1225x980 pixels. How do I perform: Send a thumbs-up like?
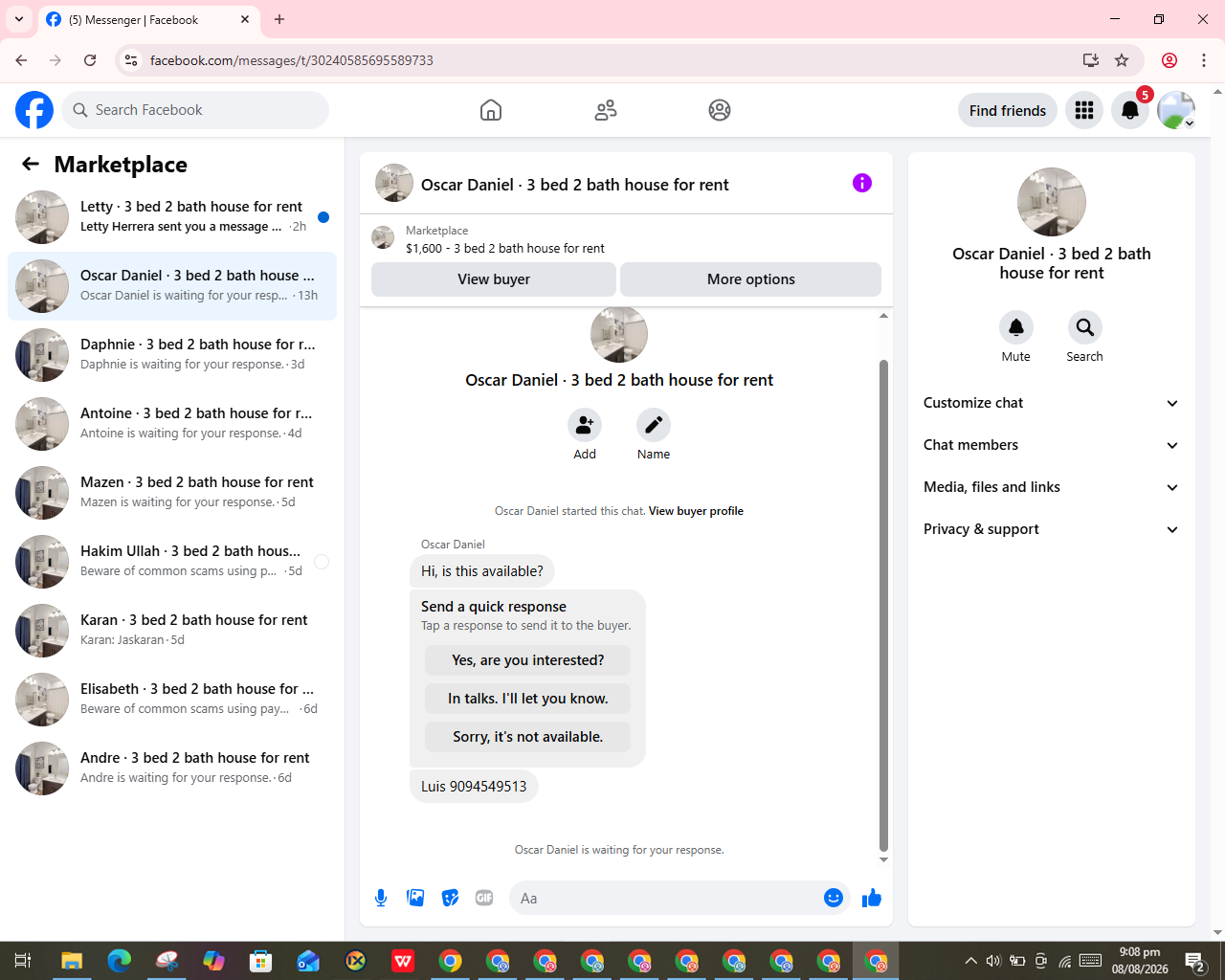[x=872, y=898]
